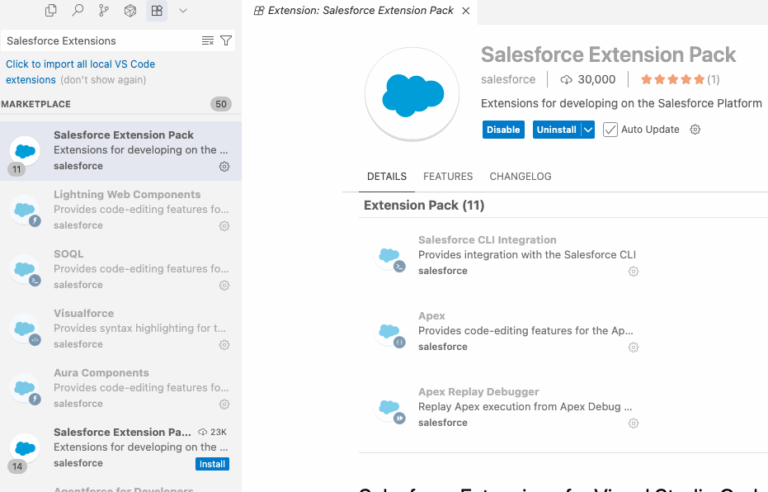This screenshot has width=768, height=492.
Task: Select the 23K-download Salesforce Extension Pack row
Action: tap(120, 448)
